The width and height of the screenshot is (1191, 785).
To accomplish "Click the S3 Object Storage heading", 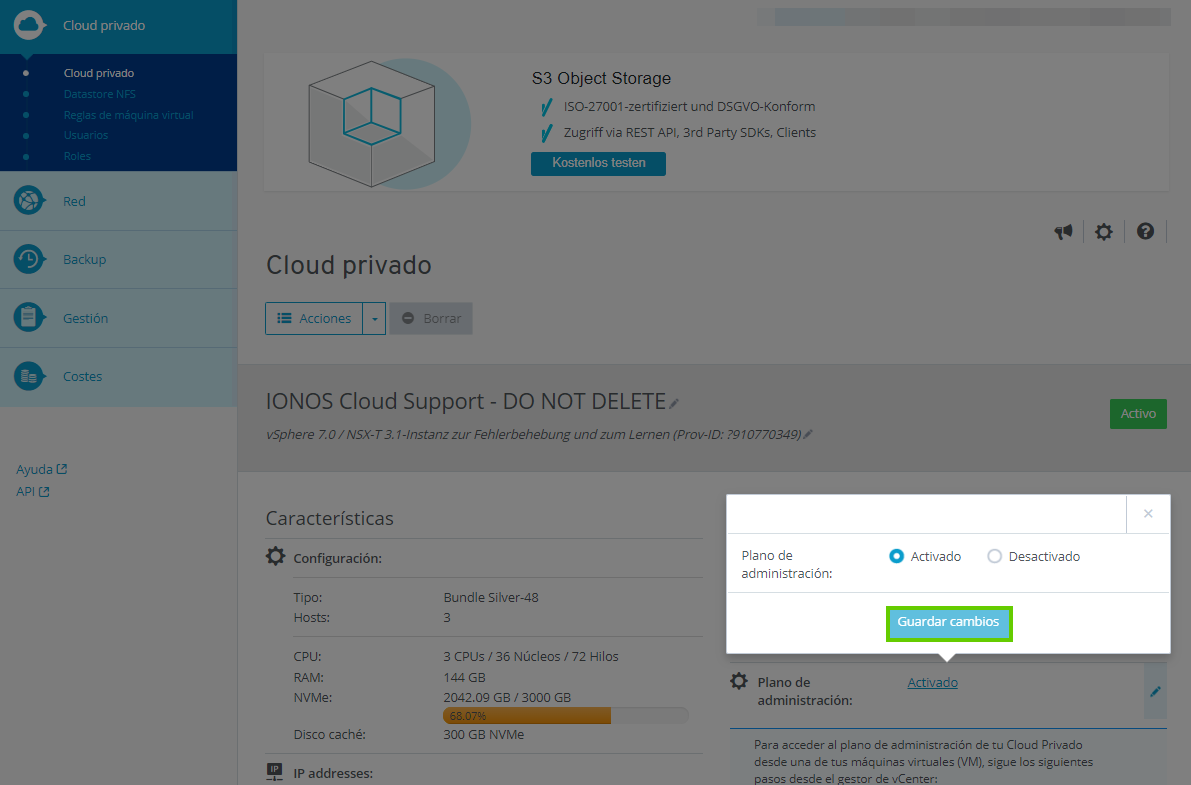I will (x=602, y=78).
